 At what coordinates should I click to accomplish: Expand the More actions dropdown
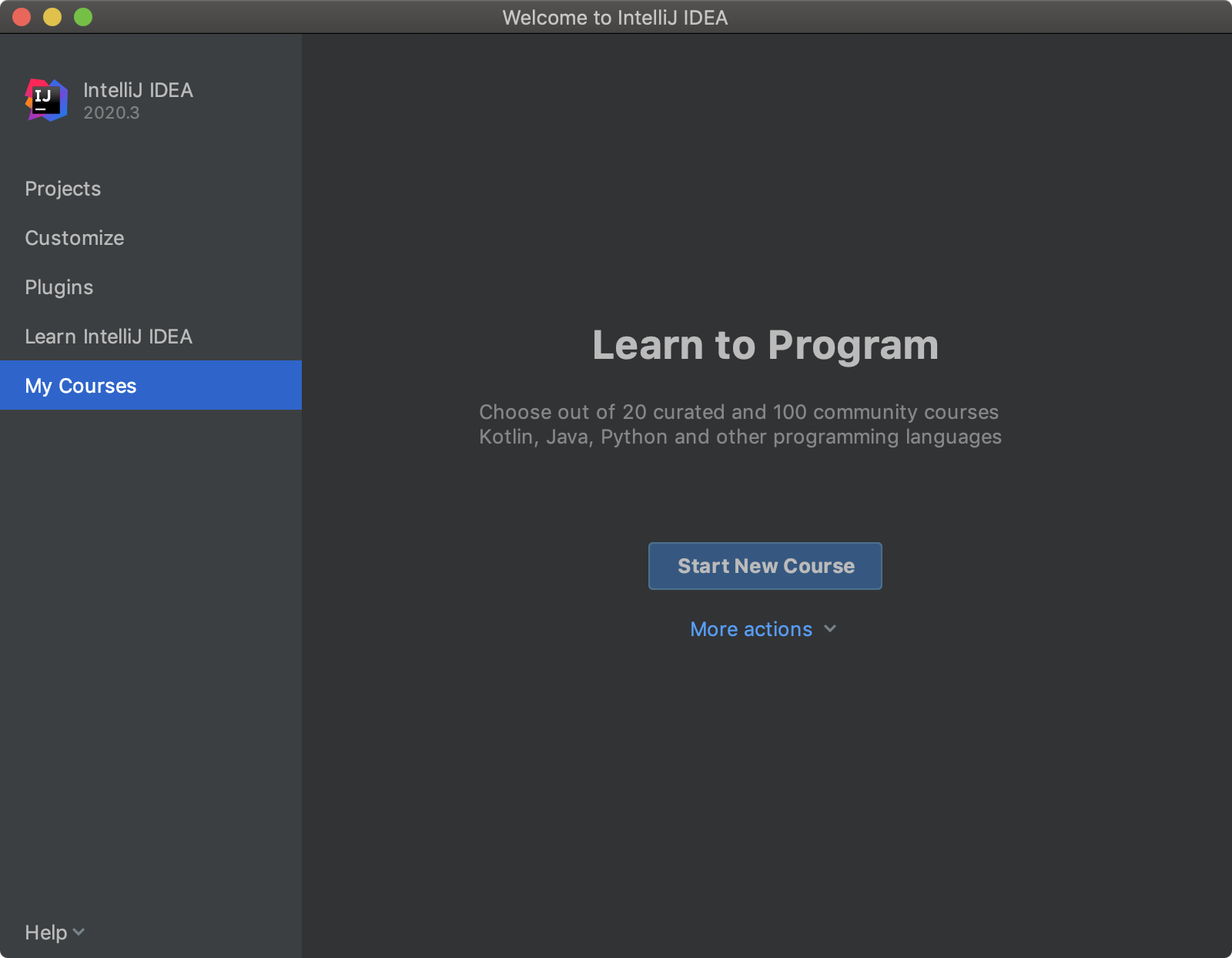pos(763,629)
